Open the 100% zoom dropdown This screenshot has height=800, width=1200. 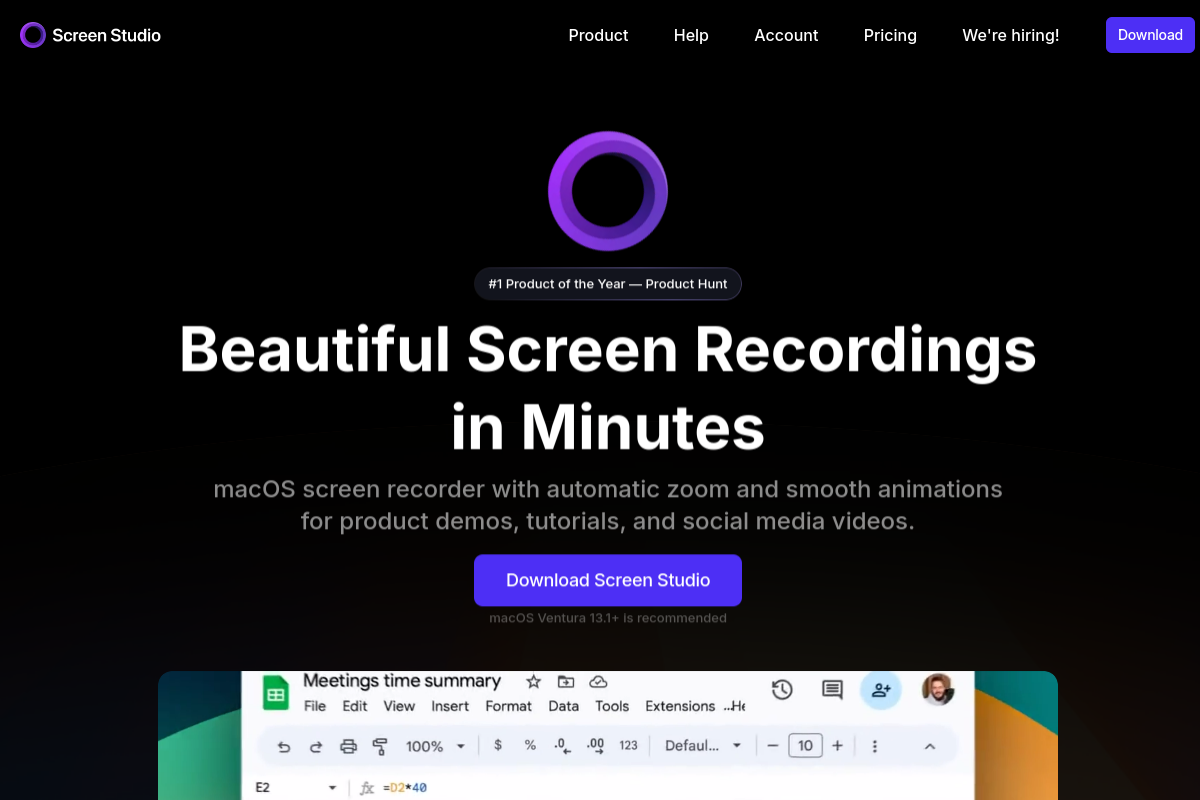pos(436,746)
